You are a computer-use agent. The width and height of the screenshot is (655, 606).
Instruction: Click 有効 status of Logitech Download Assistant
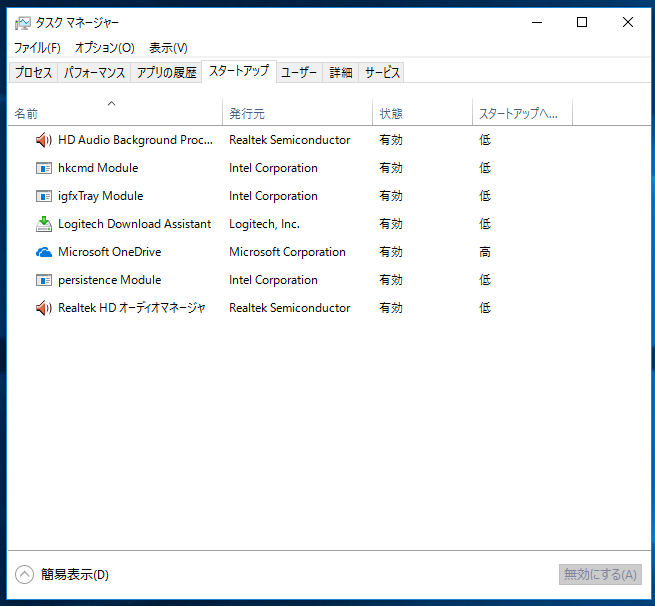[x=391, y=224]
